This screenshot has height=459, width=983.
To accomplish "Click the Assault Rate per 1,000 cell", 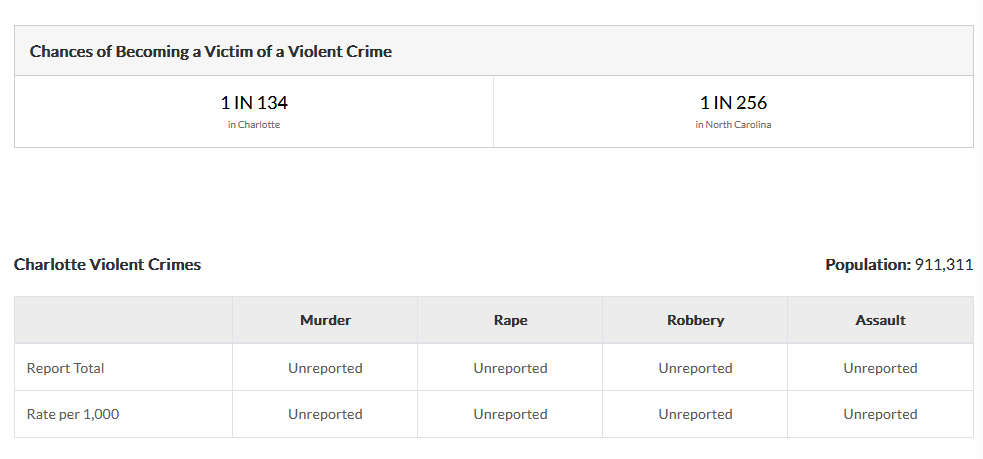I will (x=880, y=414).
